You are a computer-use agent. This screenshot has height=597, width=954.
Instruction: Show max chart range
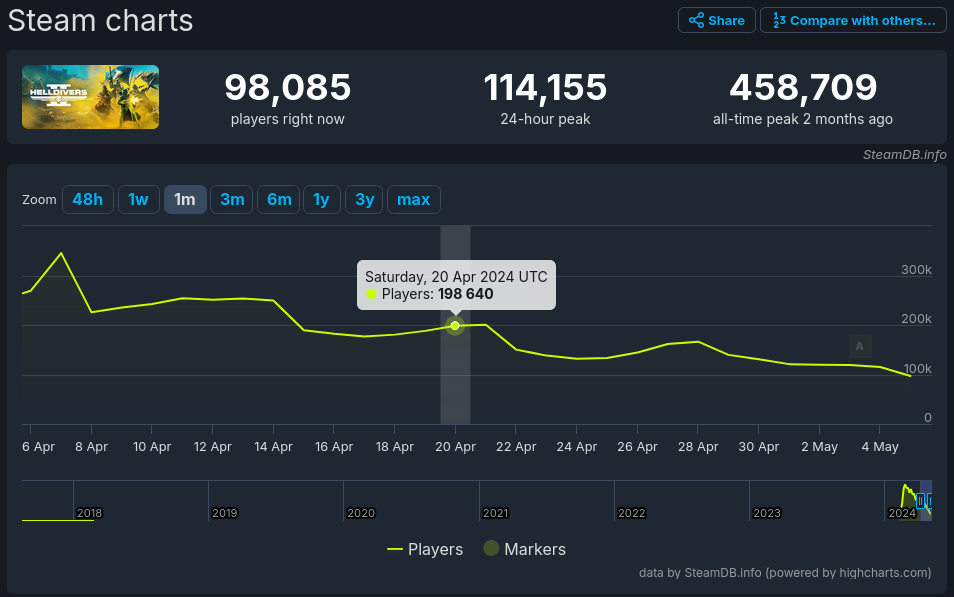[414, 200]
